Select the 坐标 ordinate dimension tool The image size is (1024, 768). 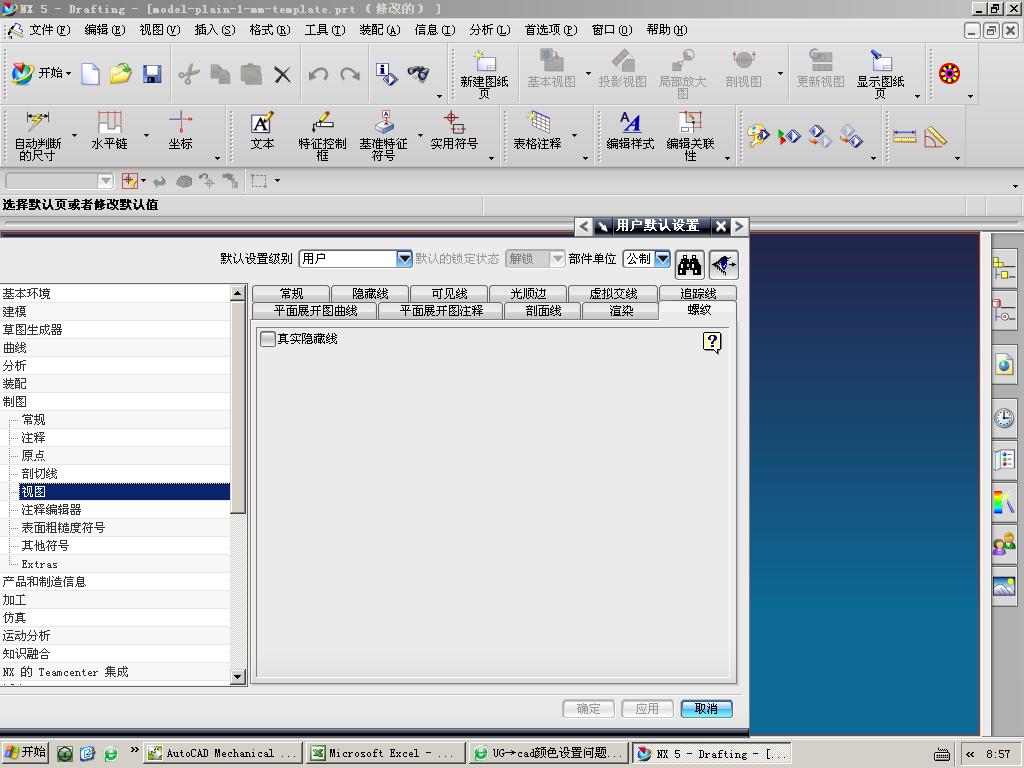(x=180, y=131)
